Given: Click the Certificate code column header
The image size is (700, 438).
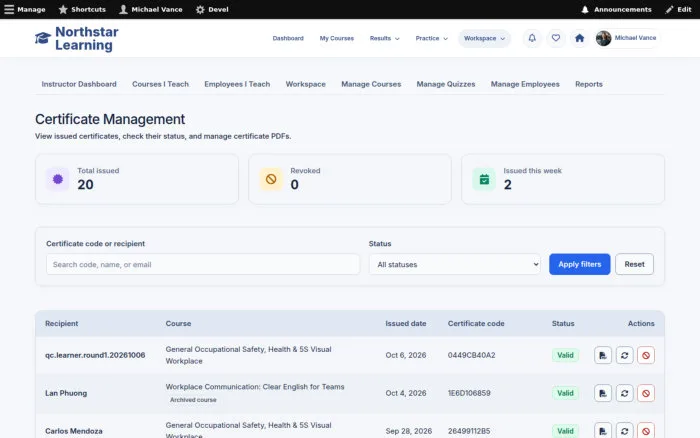Looking at the screenshot, I should [476, 323].
